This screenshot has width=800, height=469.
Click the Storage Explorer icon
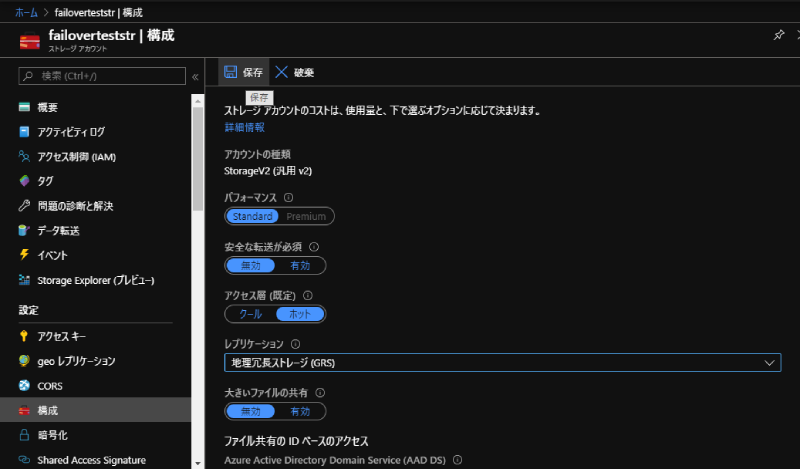click(24, 280)
